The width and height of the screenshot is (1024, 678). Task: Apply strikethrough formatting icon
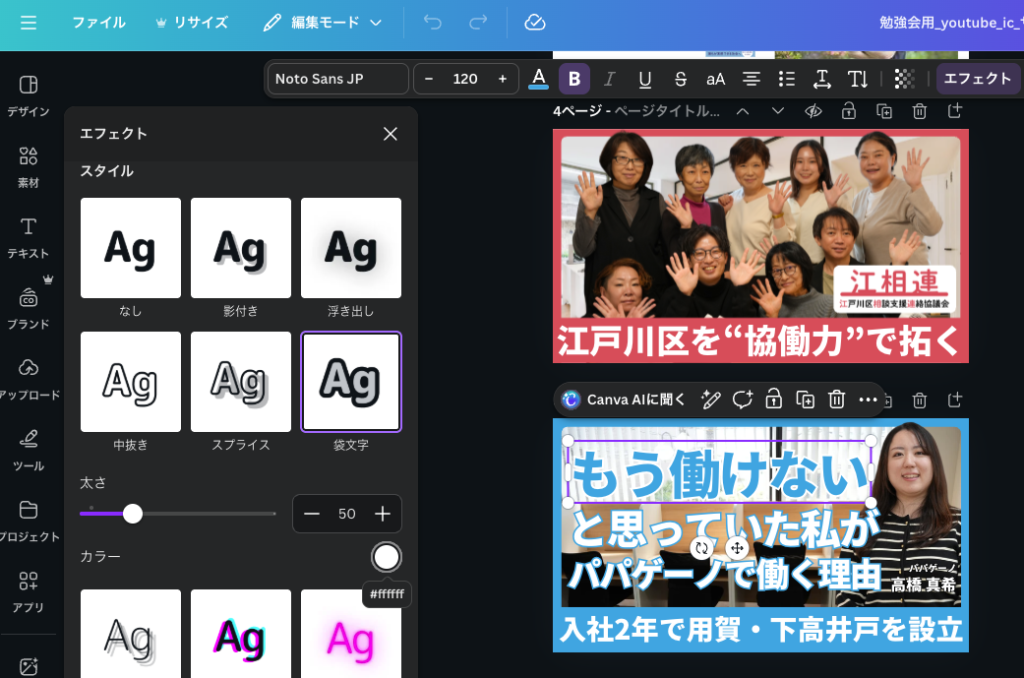click(681, 79)
